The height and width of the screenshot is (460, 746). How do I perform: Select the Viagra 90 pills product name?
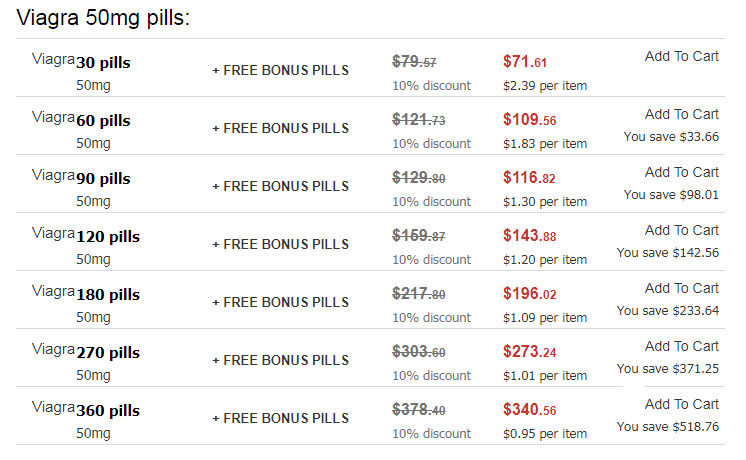(86, 178)
